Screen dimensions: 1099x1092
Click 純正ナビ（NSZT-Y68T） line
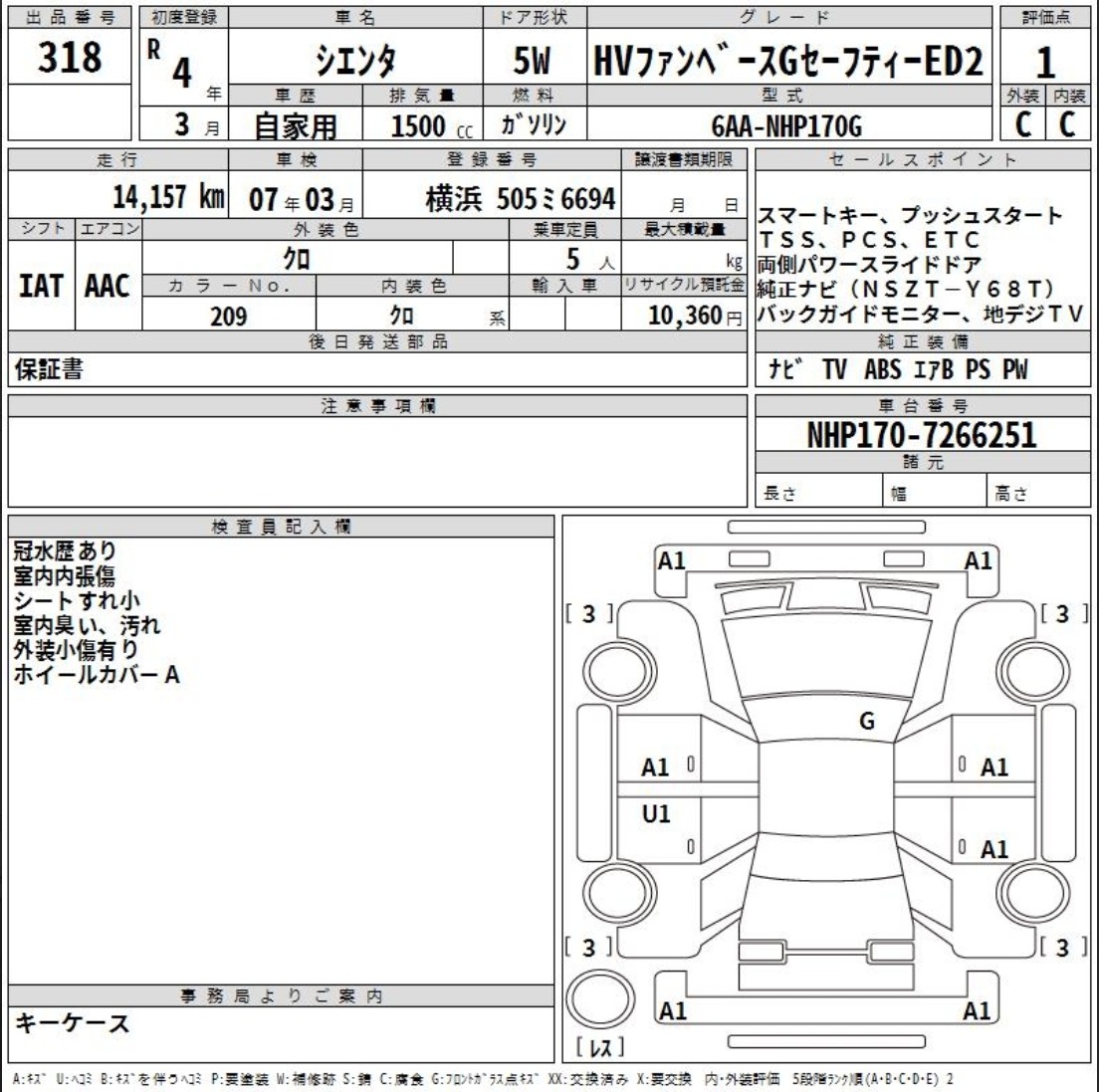906,289
